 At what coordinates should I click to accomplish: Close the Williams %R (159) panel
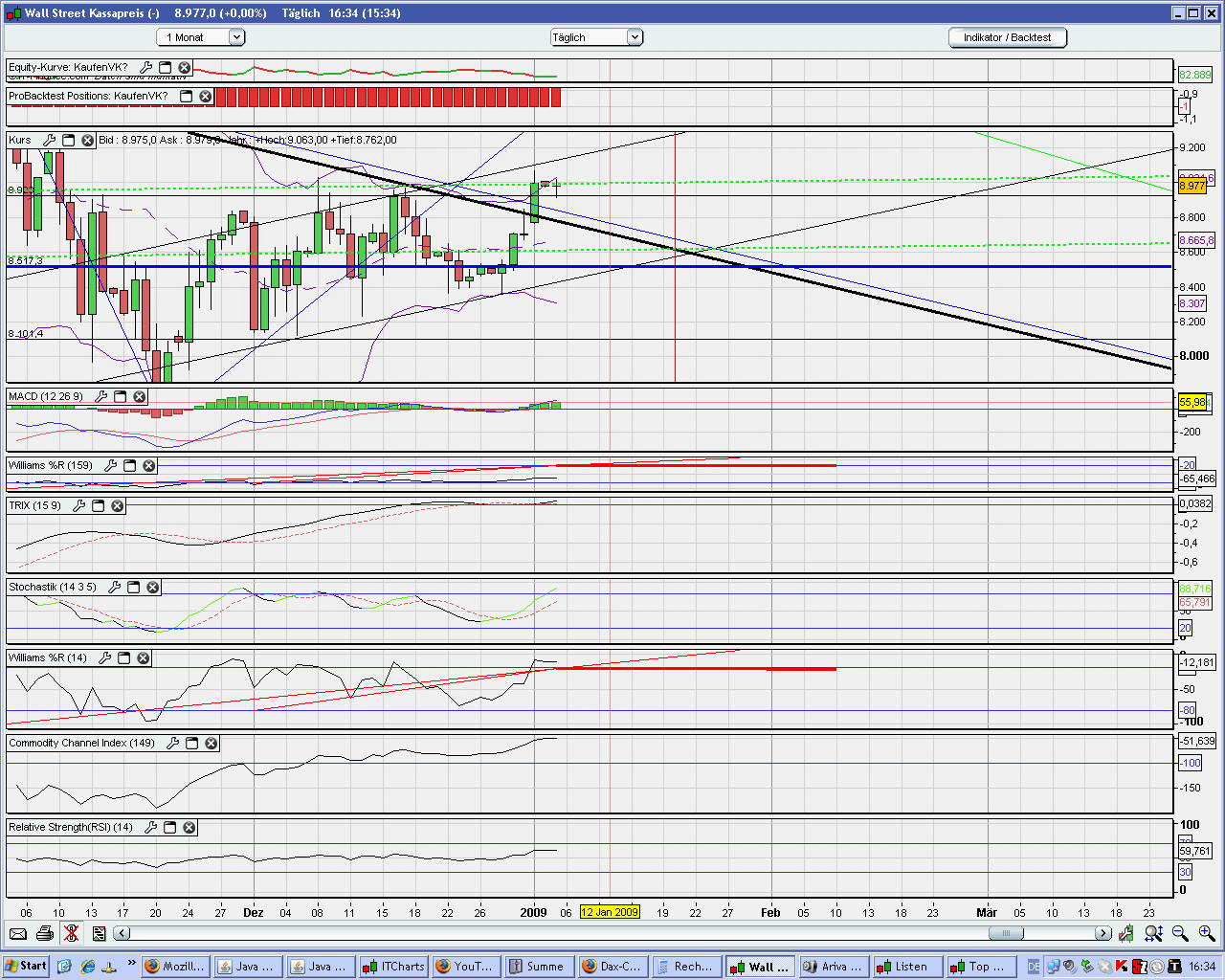click(x=148, y=465)
